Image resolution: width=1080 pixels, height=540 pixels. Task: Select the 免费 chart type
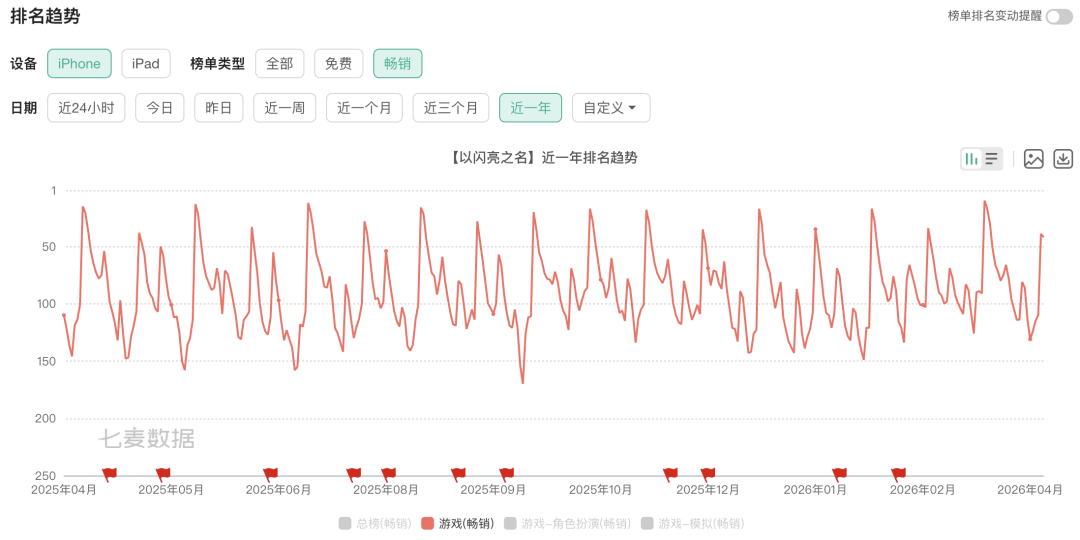coord(338,64)
